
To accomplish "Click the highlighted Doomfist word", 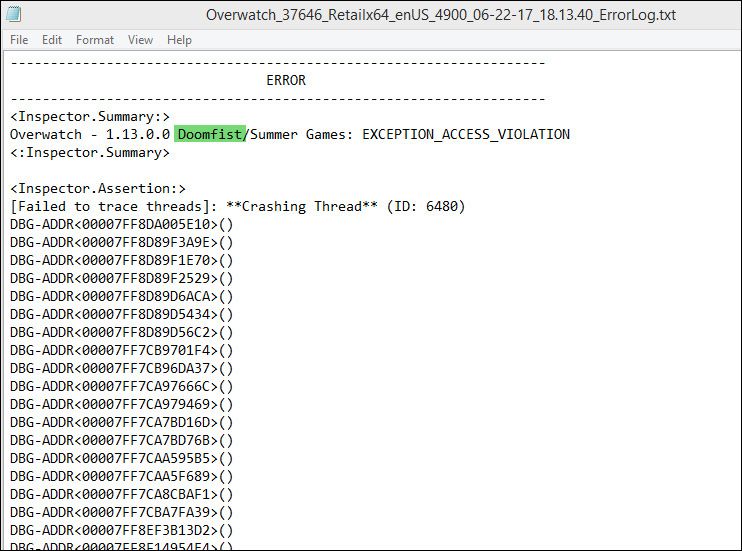I will pyautogui.click(x=210, y=134).
